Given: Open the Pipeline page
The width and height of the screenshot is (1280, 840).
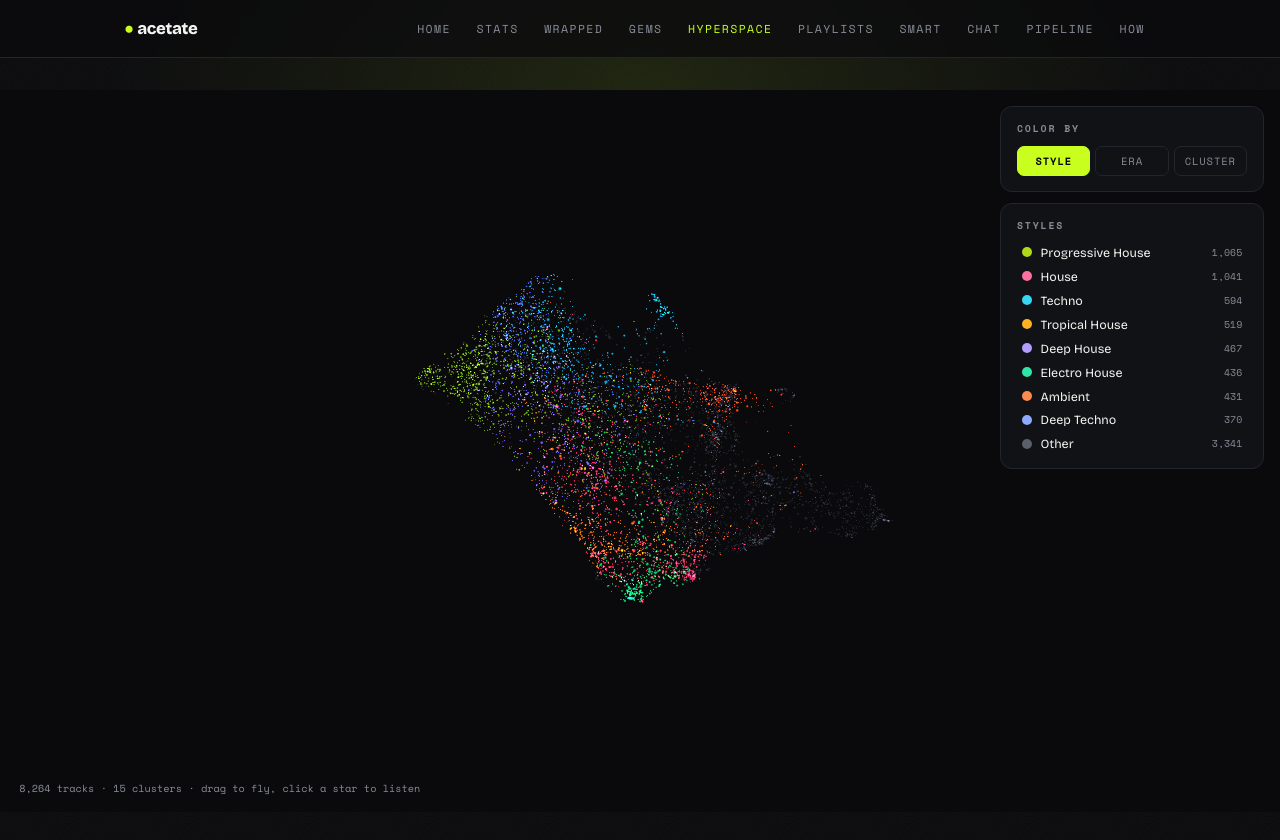Looking at the screenshot, I should [x=1059, y=29].
